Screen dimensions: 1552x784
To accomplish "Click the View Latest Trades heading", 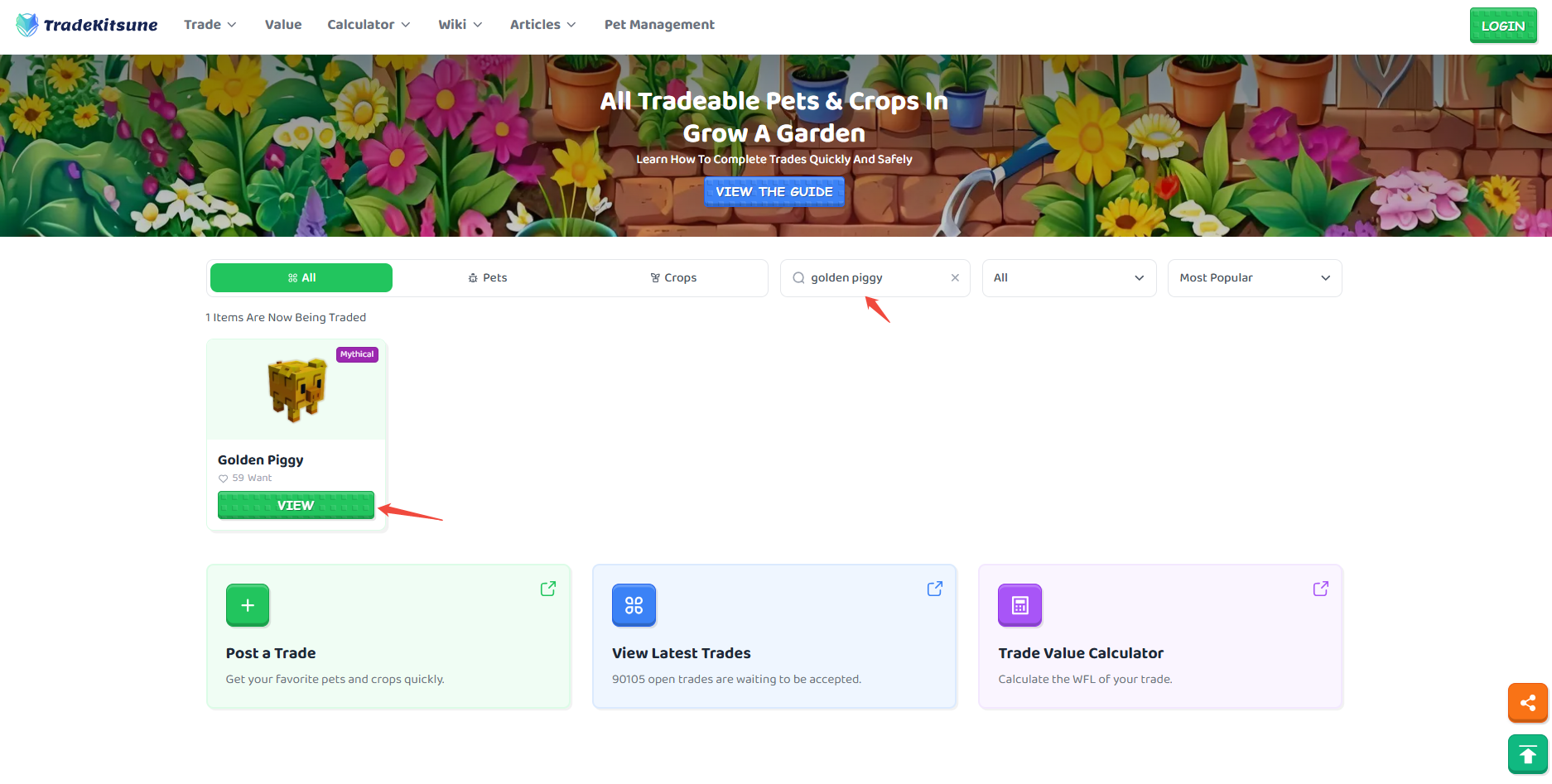I will click(682, 653).
